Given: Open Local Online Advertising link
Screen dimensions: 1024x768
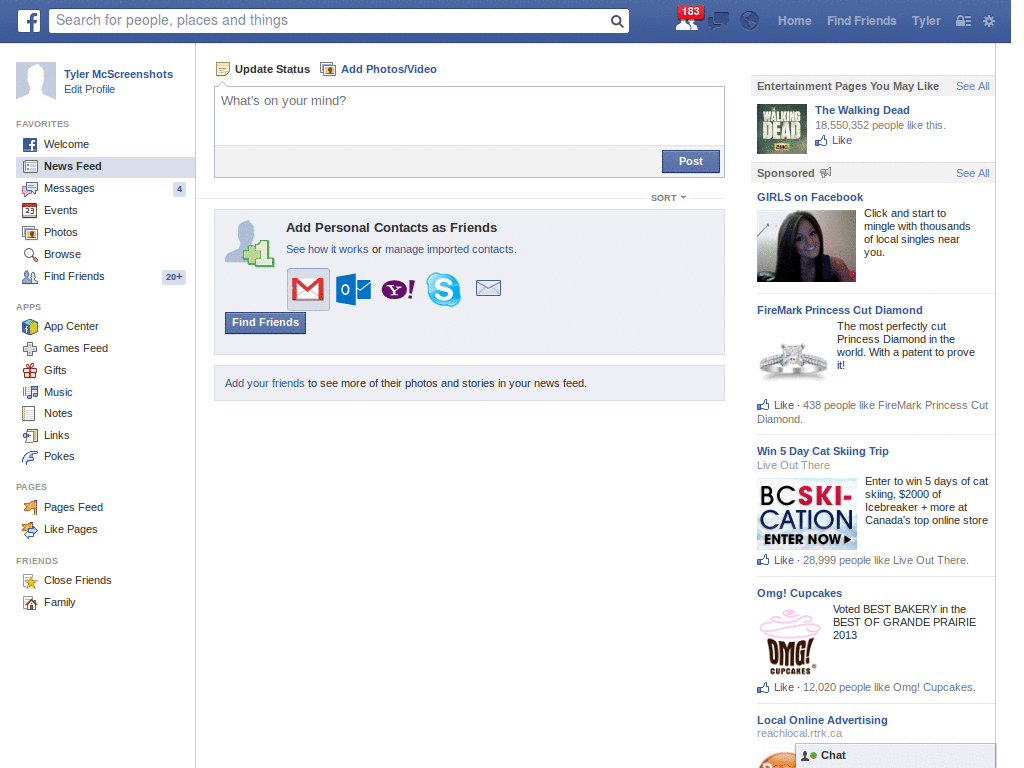Looking at the screenshot, I should (822, 720).
